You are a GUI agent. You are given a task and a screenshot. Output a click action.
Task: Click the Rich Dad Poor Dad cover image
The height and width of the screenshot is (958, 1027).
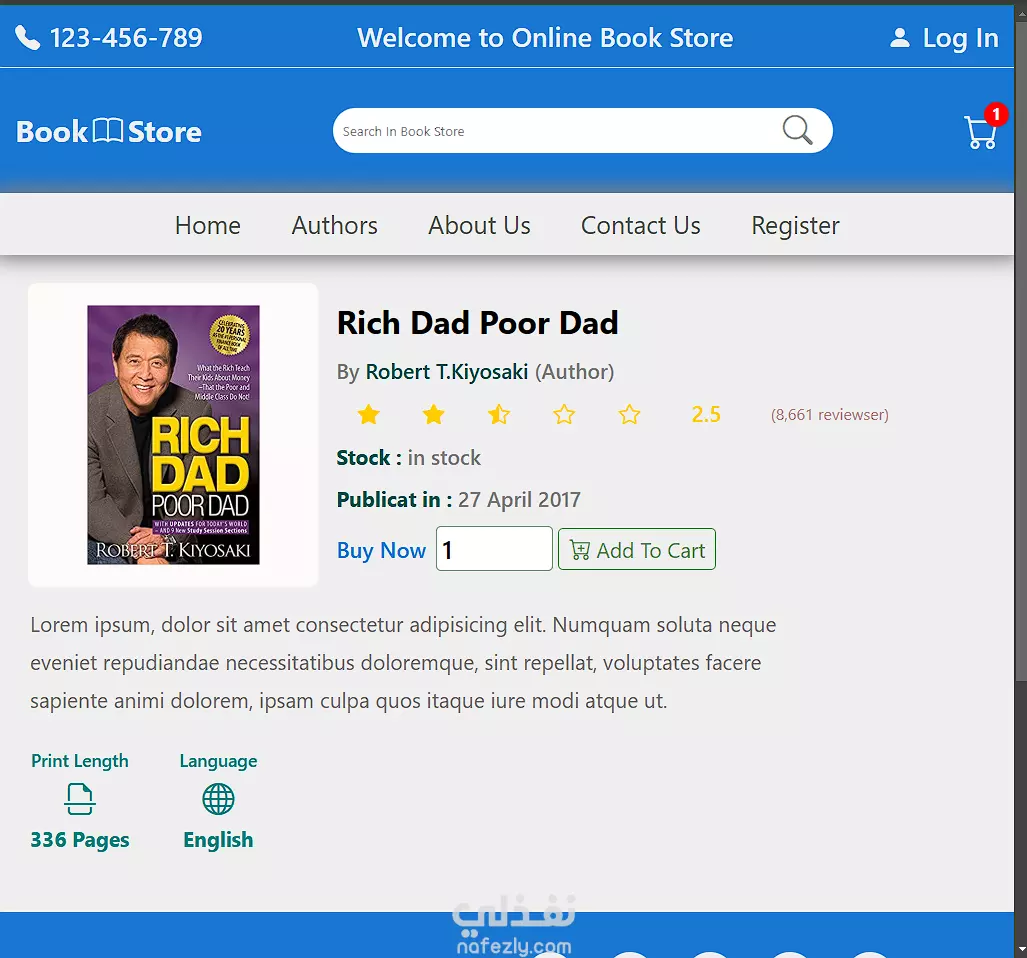(174, 435)
